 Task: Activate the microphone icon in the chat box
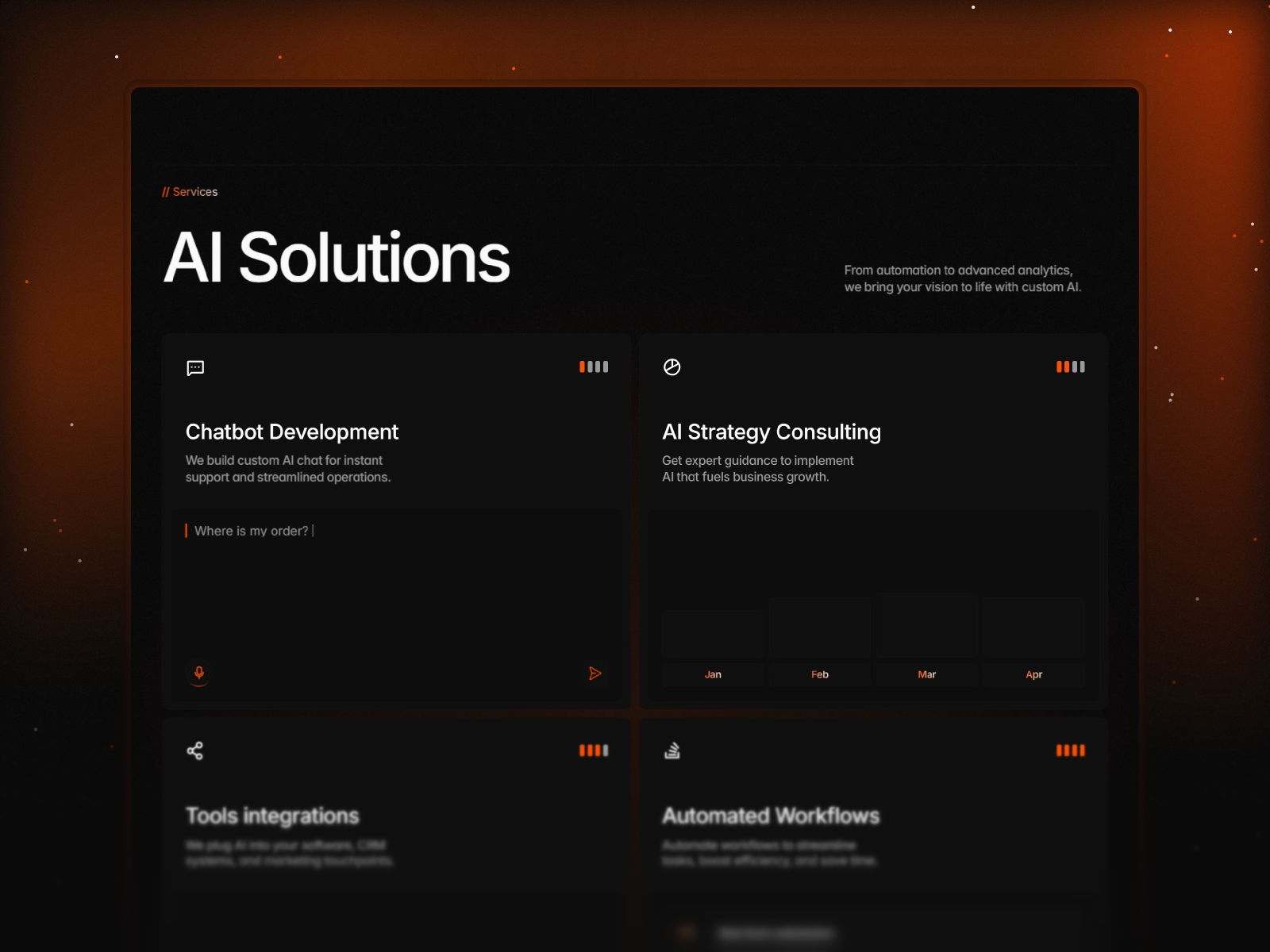(199, 674)
